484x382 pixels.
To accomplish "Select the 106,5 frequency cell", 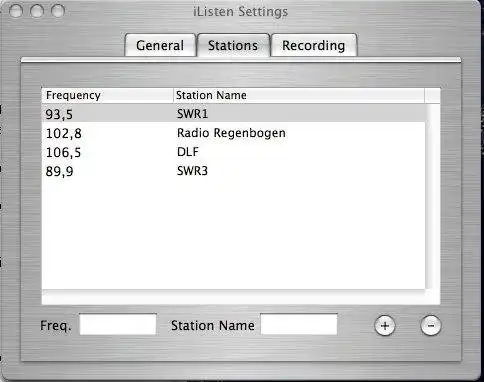I will pos(63,152).
